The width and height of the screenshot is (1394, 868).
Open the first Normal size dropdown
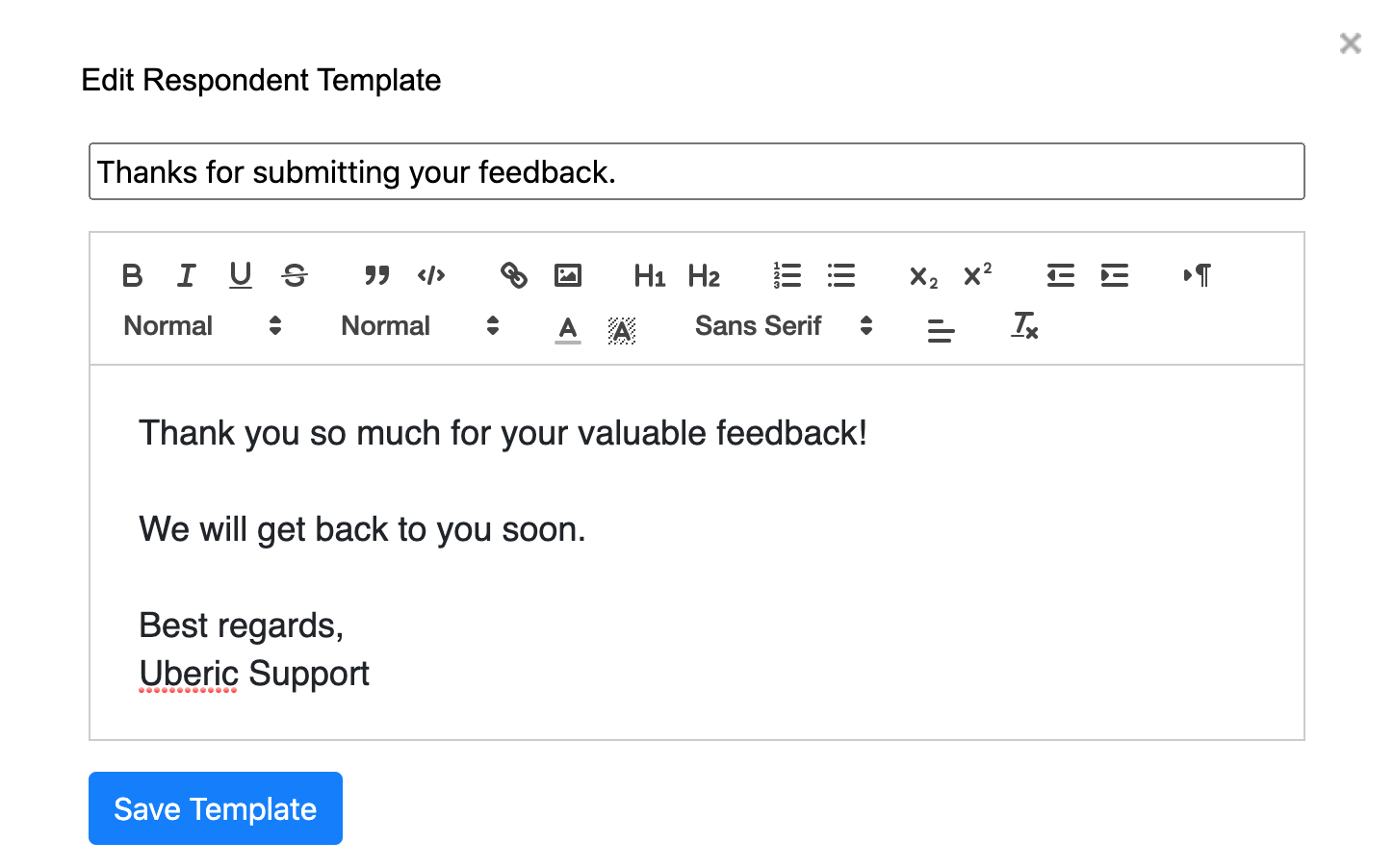pyautogui.click(x=202, y=326)
